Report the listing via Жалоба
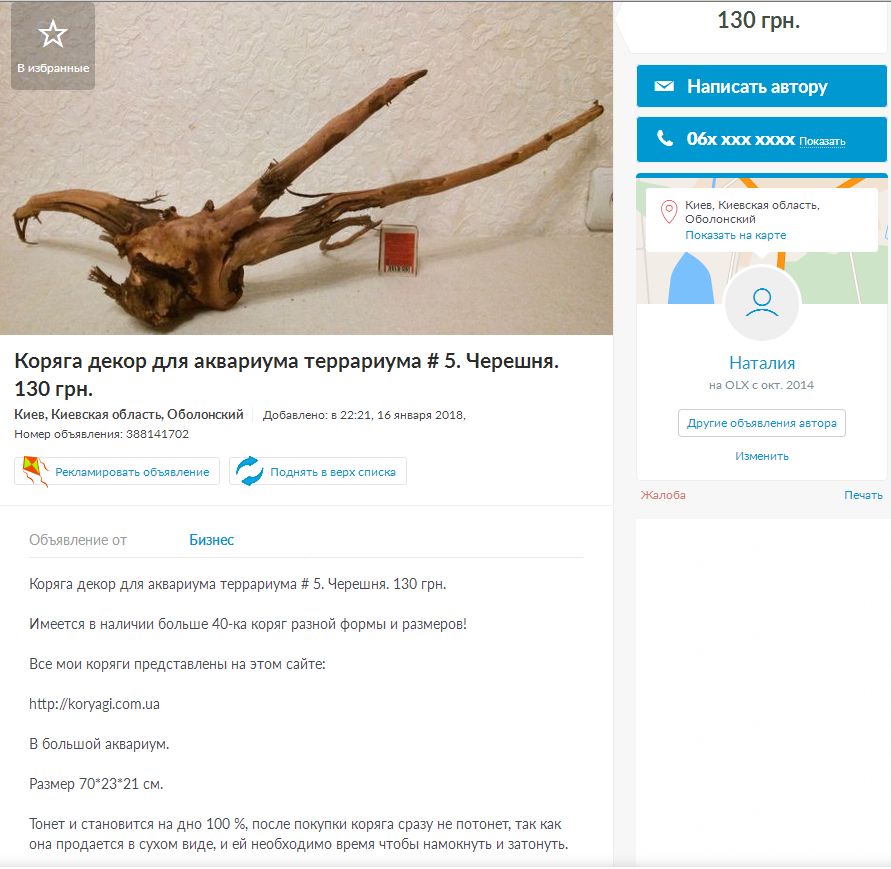 [x=663, y=495]
